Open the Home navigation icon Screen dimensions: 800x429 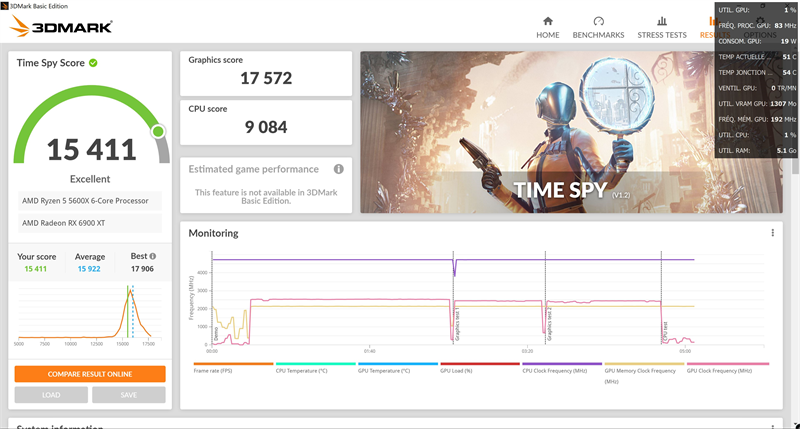tap(547, 21)
